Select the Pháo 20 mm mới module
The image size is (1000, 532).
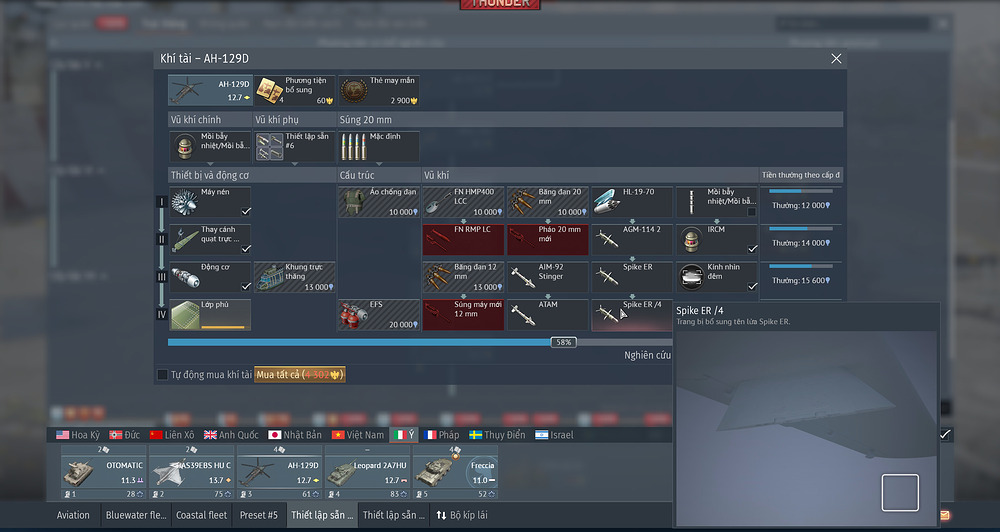pyautogui.click(x=548, y=239)
